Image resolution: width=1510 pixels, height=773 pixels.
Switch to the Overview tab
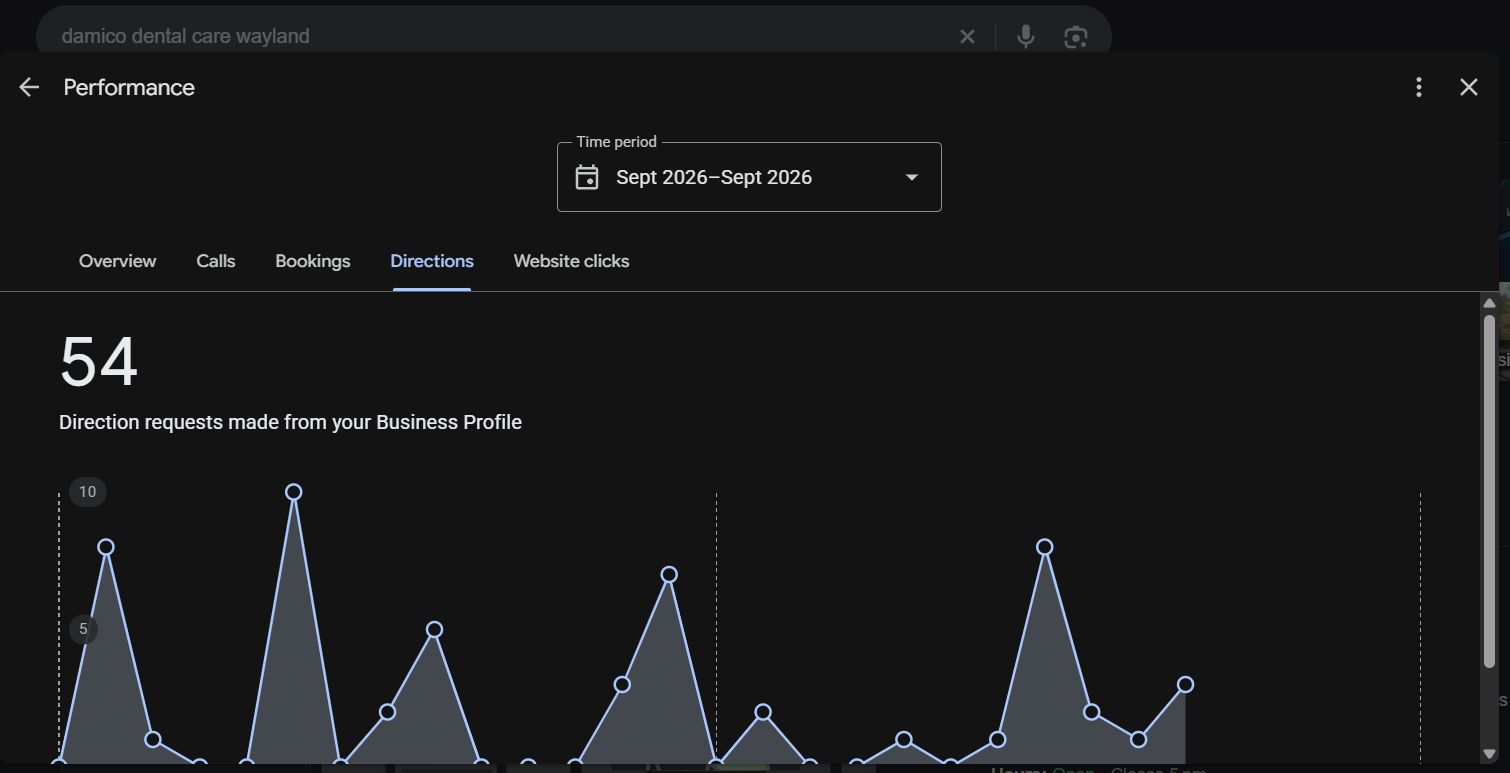coord(117,261)
